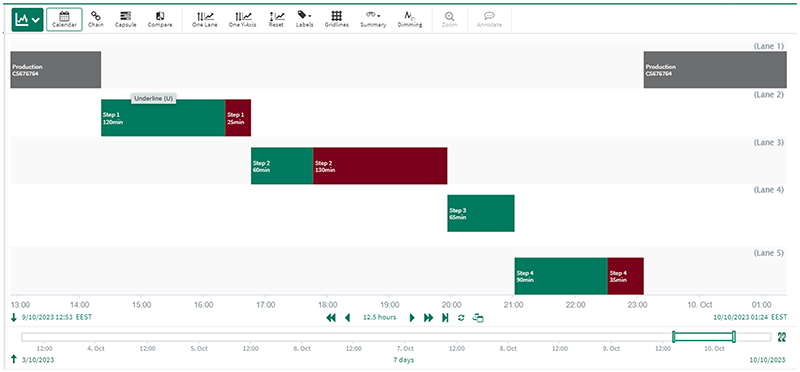Screen dimensions: 800x372
Task: Click the 7 days investigate duration
Action: pyautogui.click(x=403, y=360)
